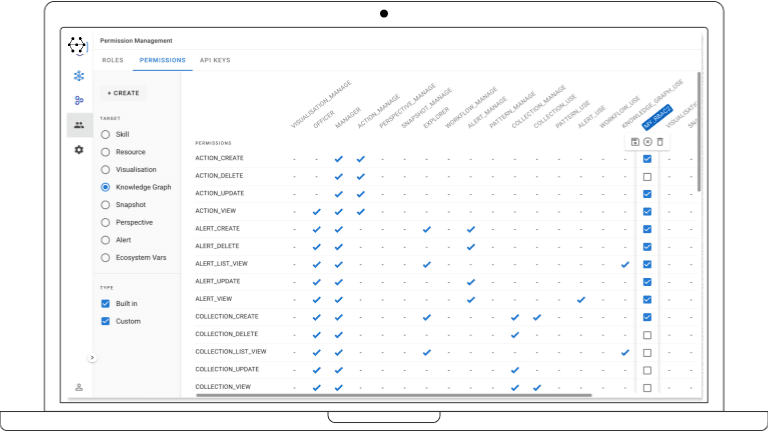Open the snowflake ecosystem icon in sidebar
The image size is (768, 432).
pos(79,76)
